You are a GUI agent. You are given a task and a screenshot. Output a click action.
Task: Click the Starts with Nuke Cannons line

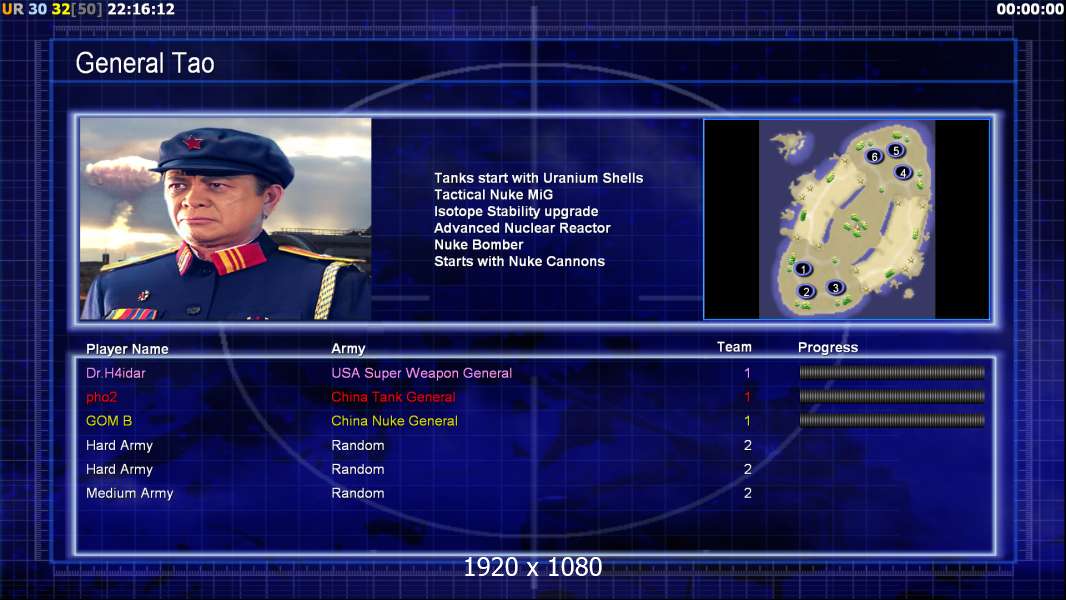click(519, 262)
